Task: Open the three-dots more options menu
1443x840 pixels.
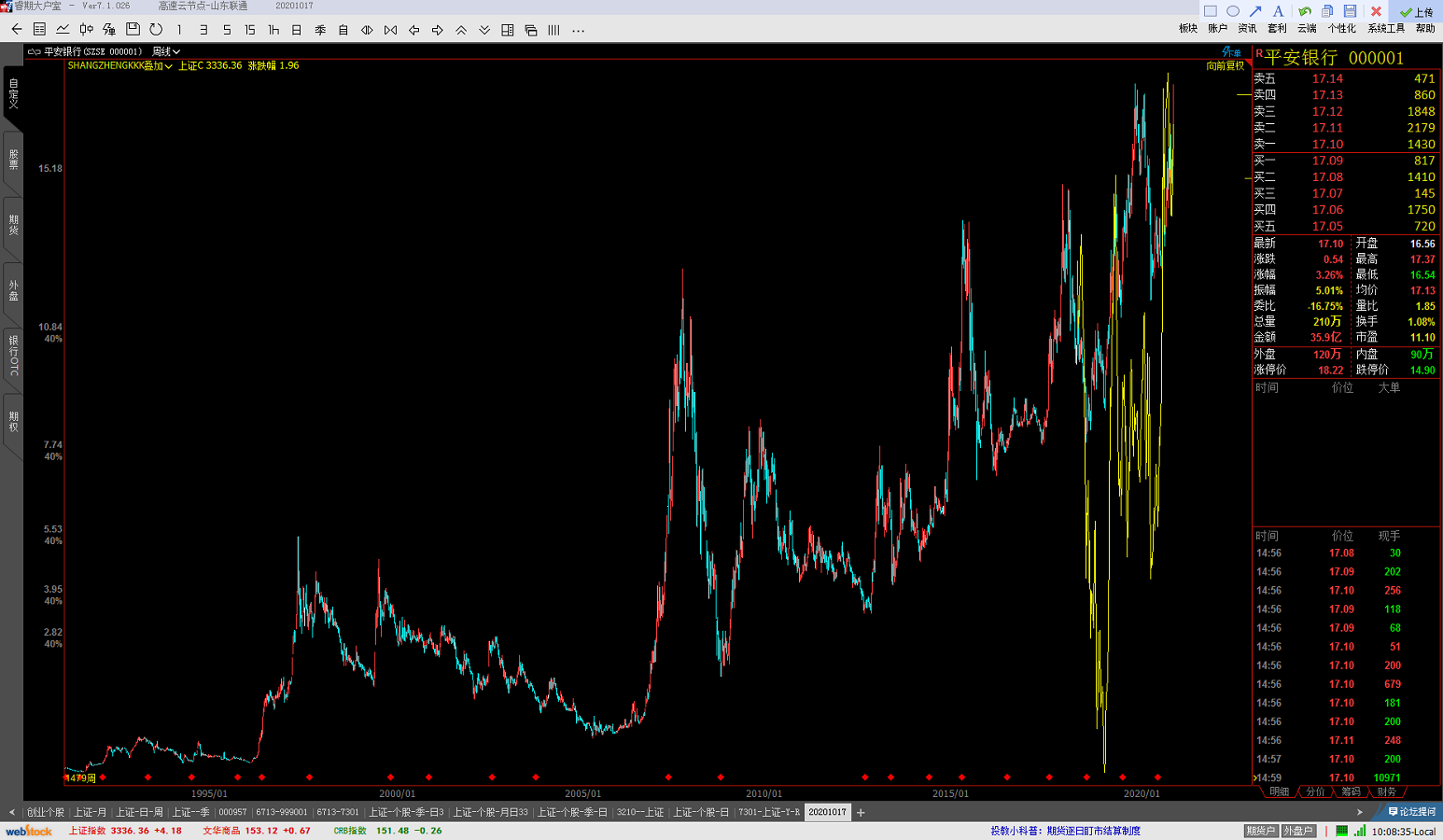Action: [578, 30]
